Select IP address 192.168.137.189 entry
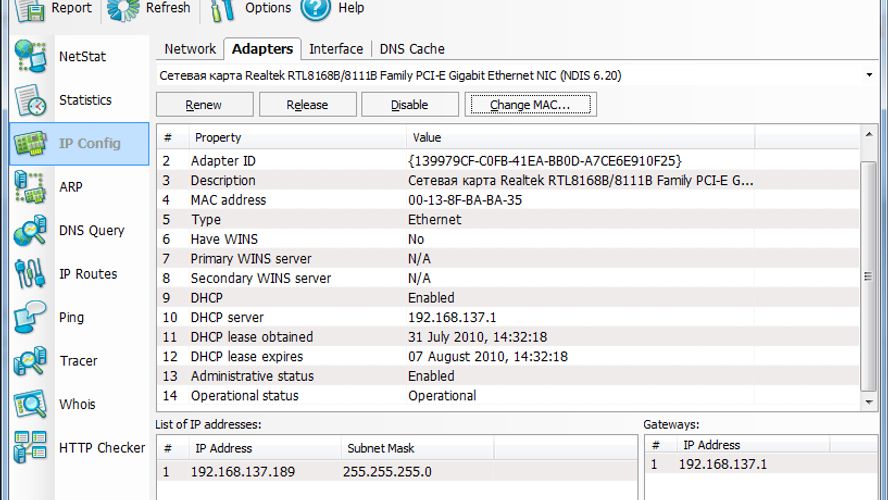 (x=242, y=472)
